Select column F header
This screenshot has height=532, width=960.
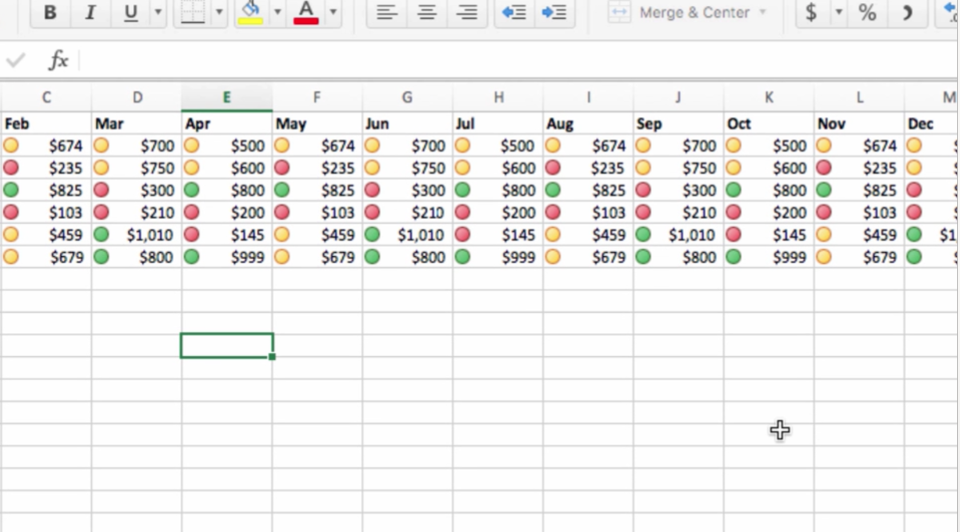click(x=317, y=97)
